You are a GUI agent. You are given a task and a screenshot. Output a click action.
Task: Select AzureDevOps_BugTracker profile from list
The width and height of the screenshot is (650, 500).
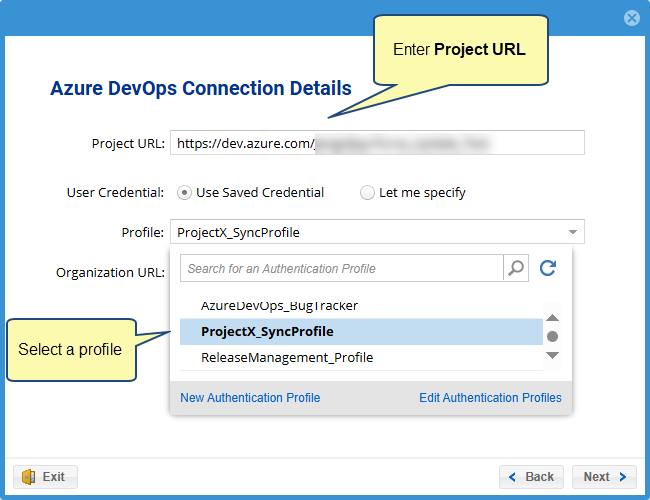tap(279, 306)
